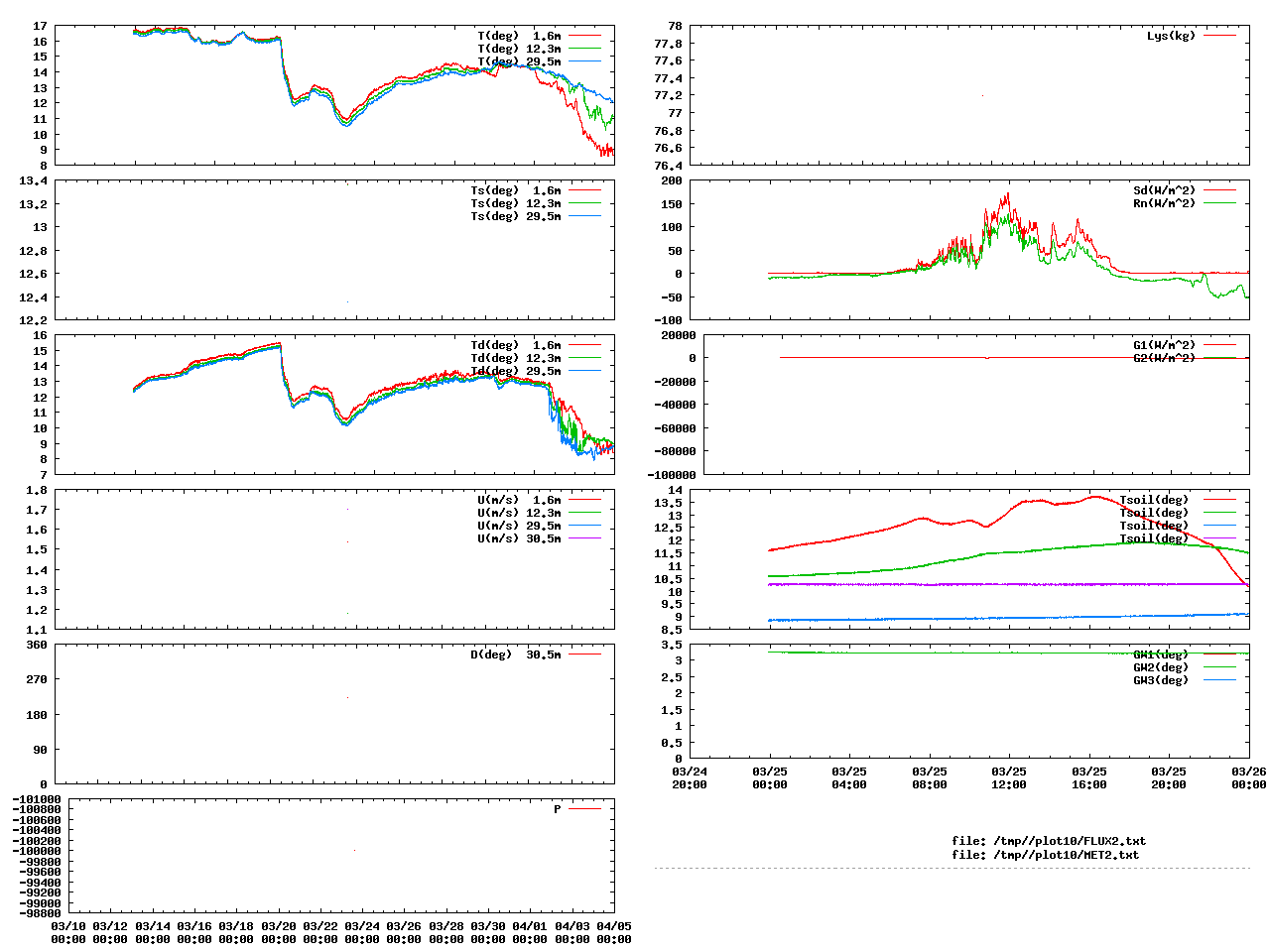Image resolution: width=1270 pixels, height=952 pixels.
Task: Select the 'T(deg) 12.3m' legend entry
Action: click(519, 49)
